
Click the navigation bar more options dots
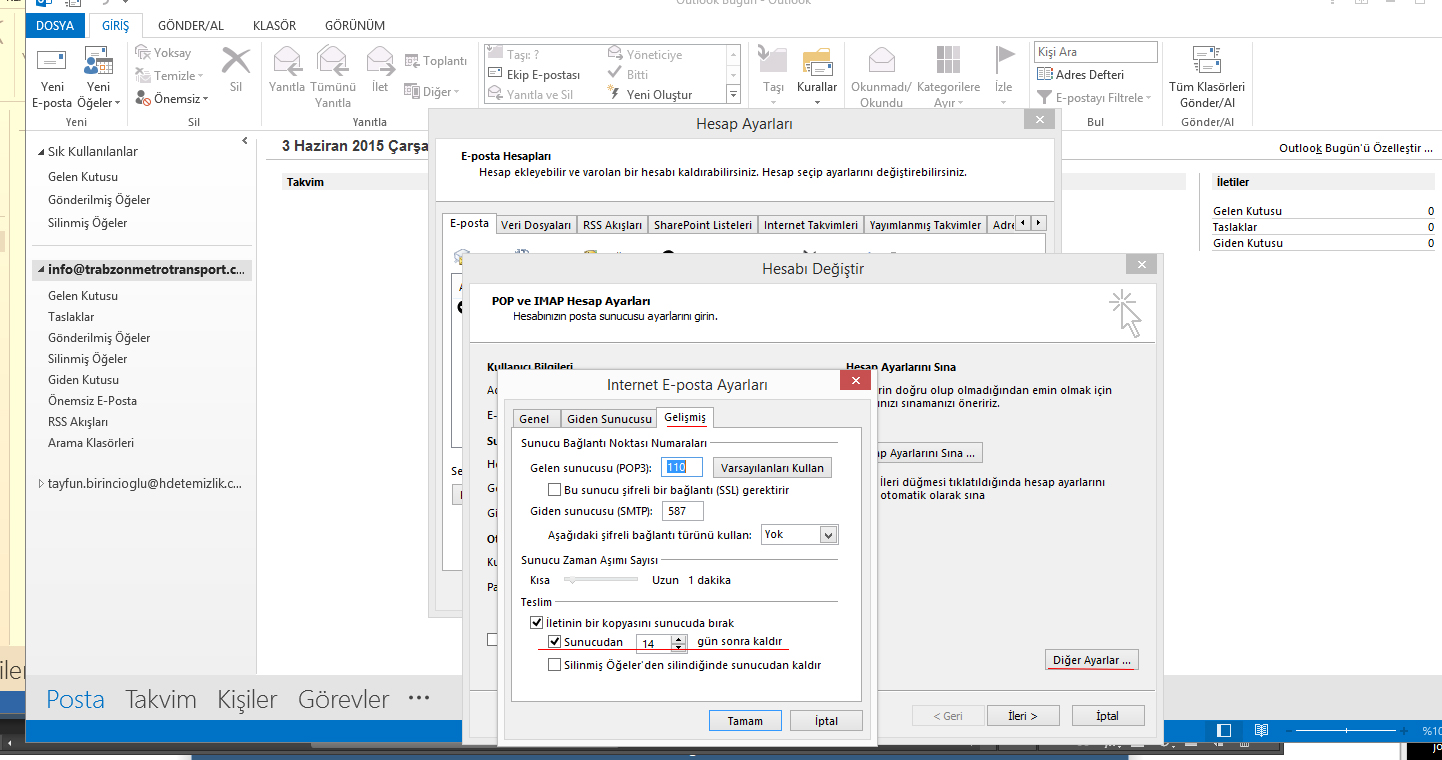click(x=419, y=698)
